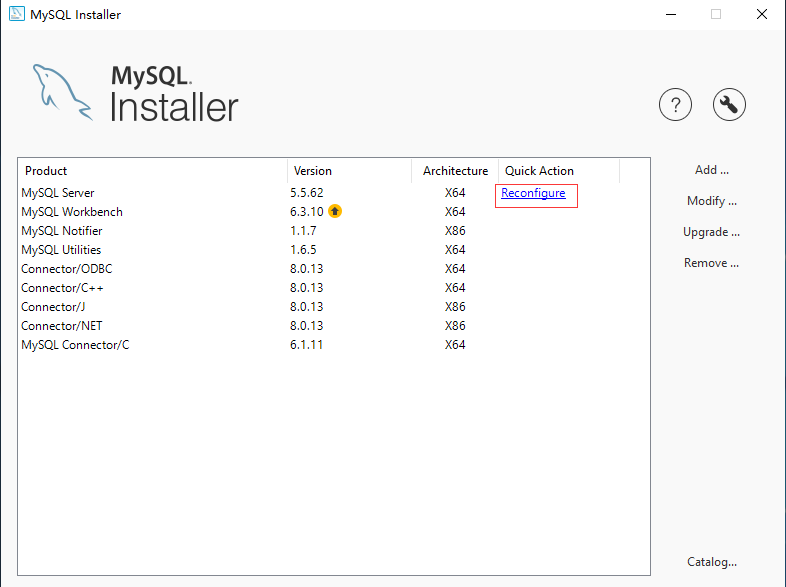Click the Add ... button

click(711, 170)
